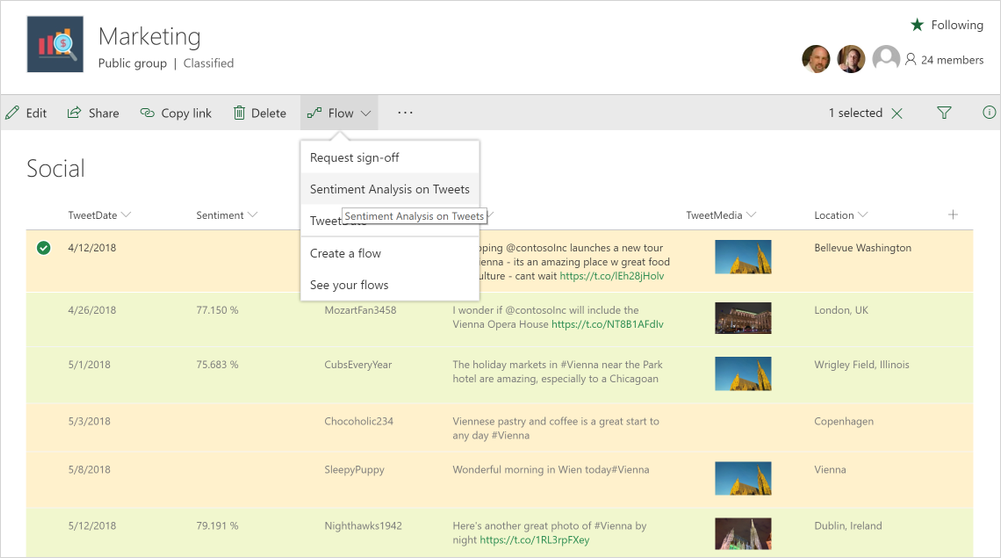The width and height of the screenshot is (1001, 558).
Task: Open the filter pane funnel icon
Action: [x=944, y=113]
